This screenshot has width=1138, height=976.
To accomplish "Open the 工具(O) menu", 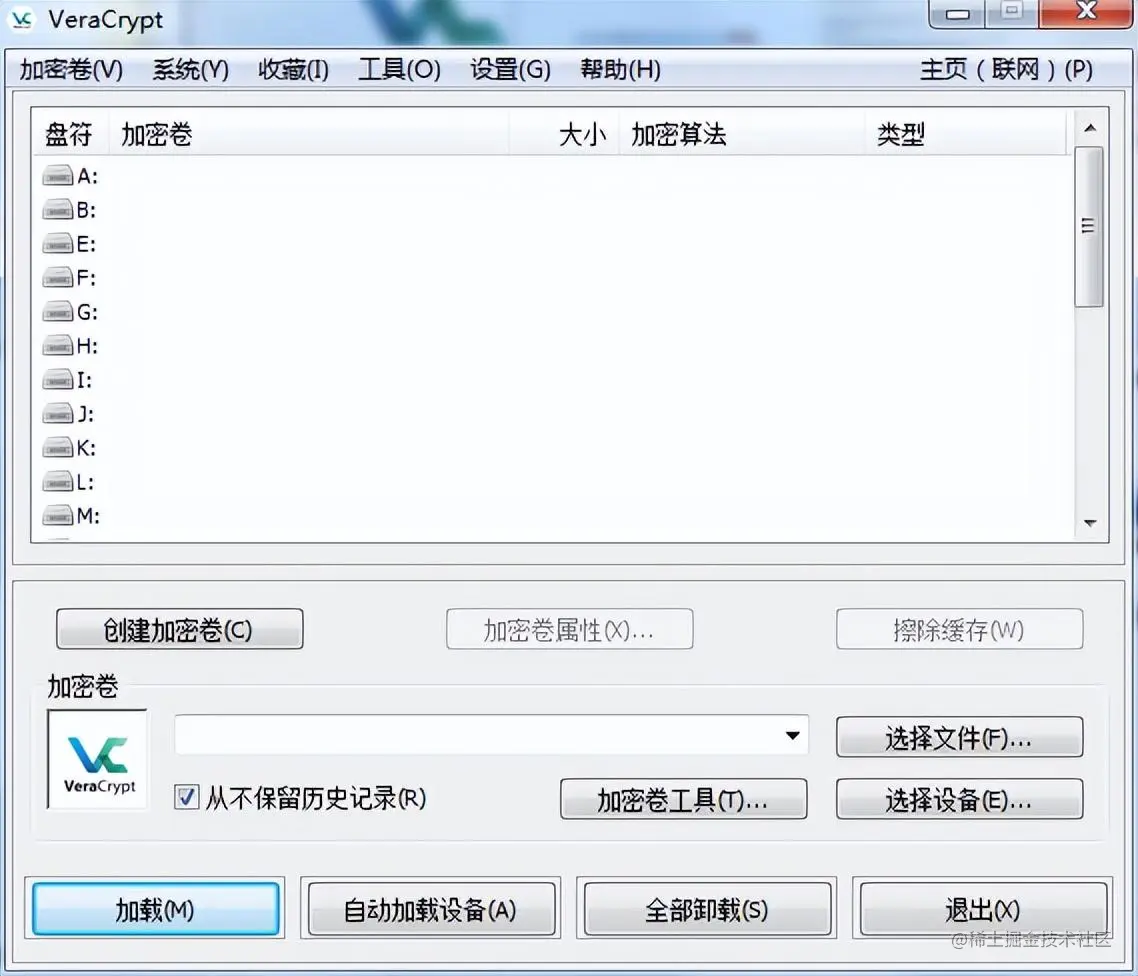I will tap(399, 70).
